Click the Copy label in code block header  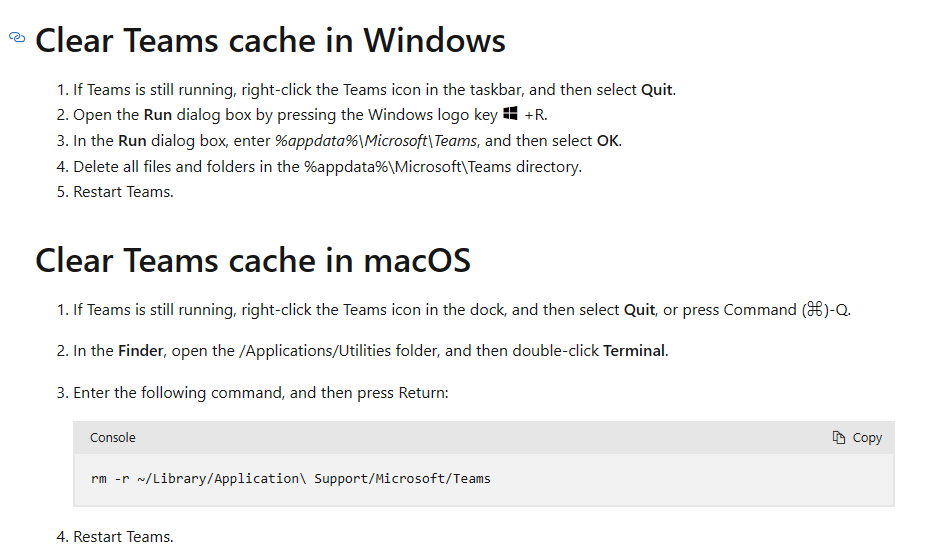pos(867,438)
